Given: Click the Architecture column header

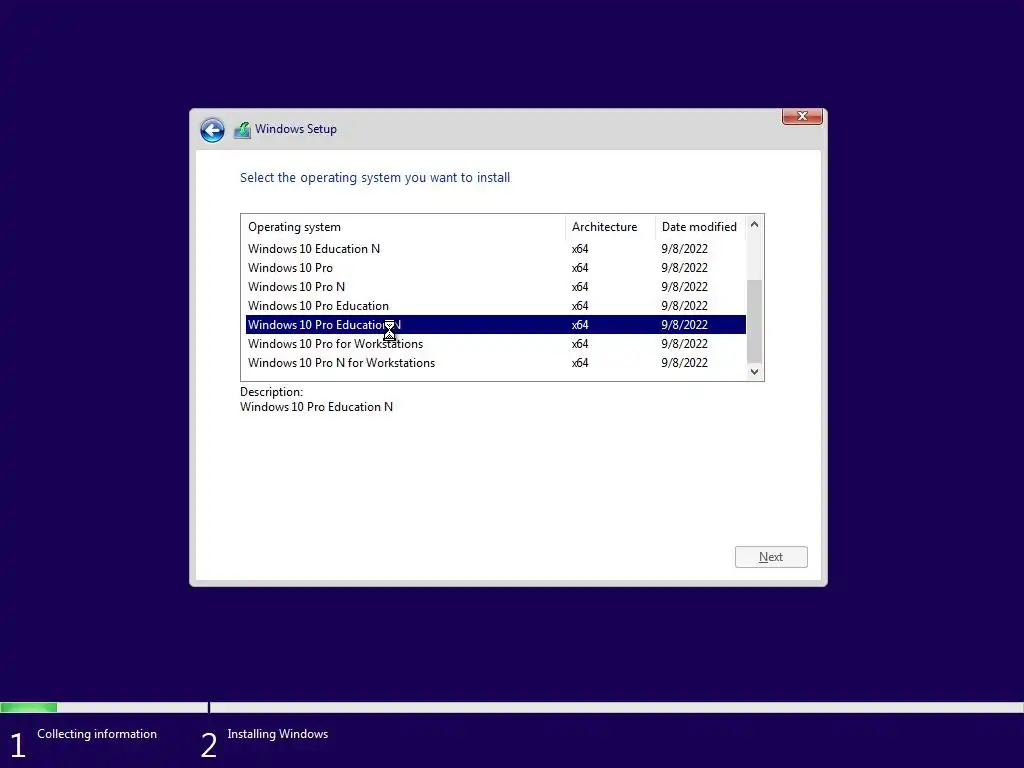Looking at the screenshot, I should [610, 227].
